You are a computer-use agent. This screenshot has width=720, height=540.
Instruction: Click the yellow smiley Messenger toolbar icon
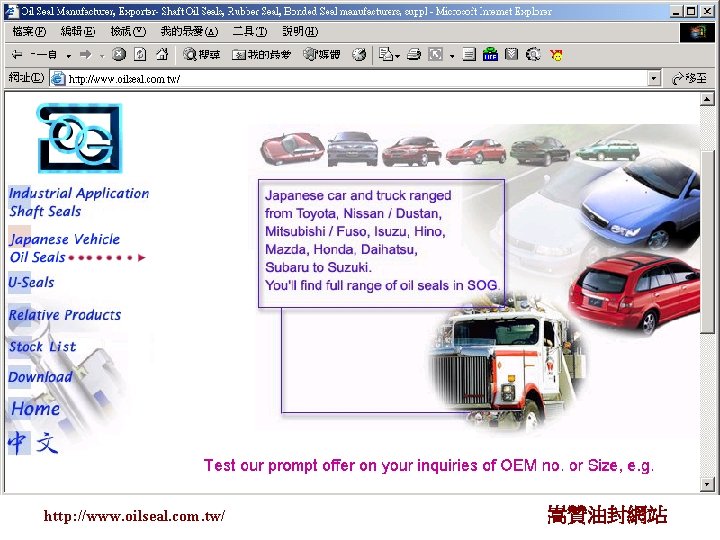(556, 55)
